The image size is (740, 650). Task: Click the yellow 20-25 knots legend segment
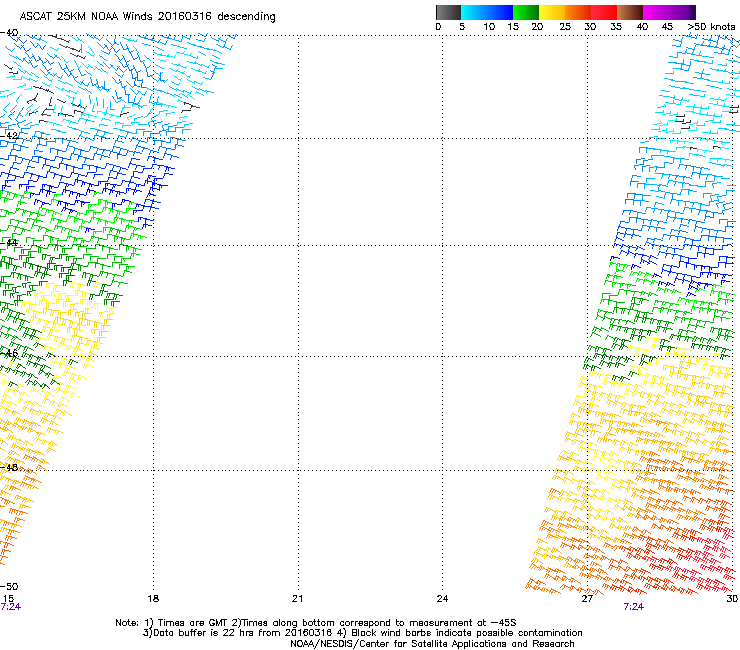(552, 12)
